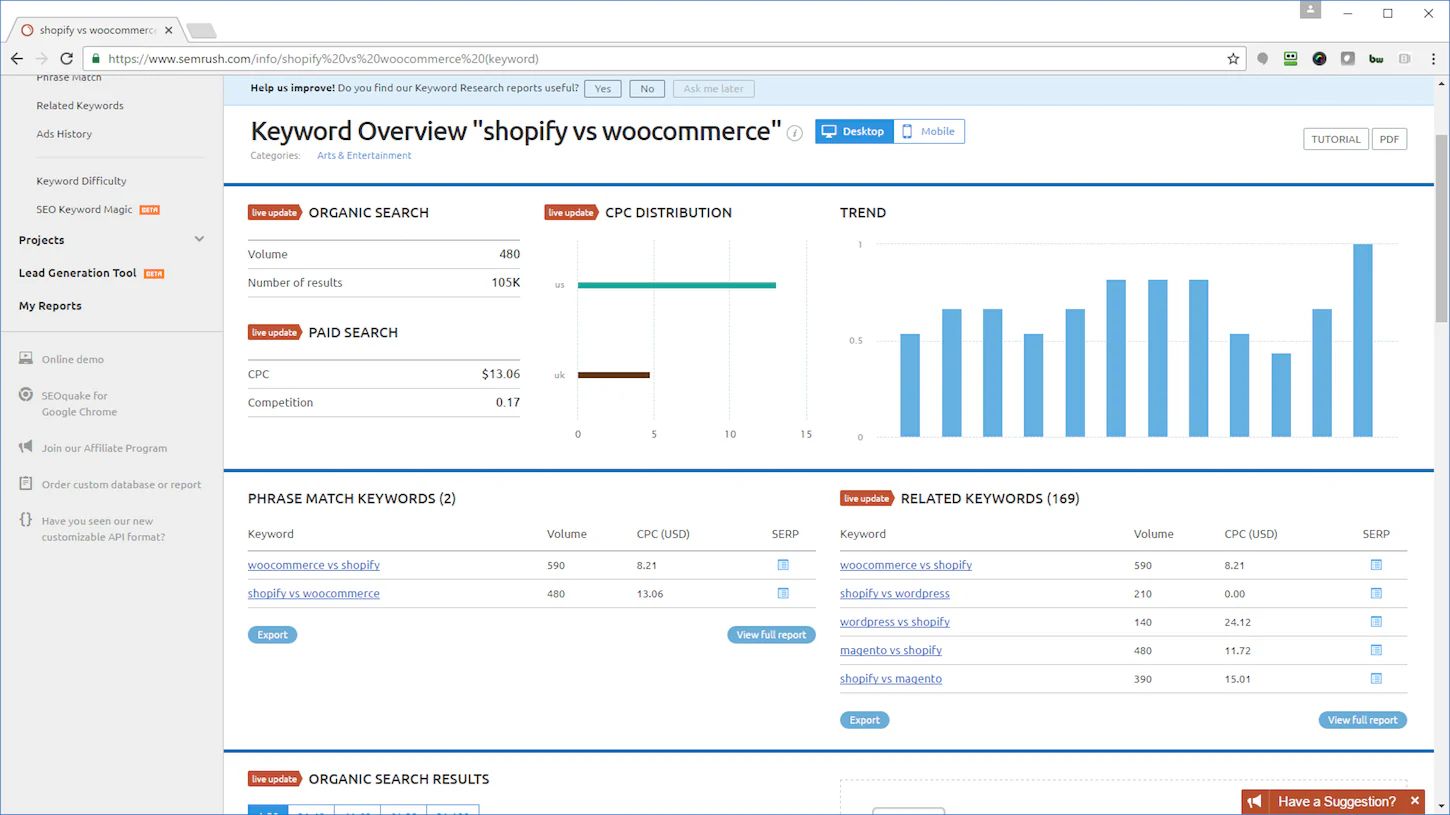Answer No to the survey
1450x815 pixels.
point(647,89)
